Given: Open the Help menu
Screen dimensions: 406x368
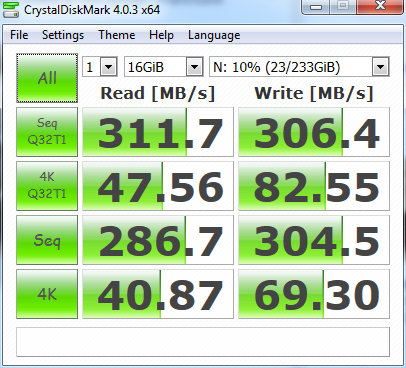Looking at the screenshot, I should pos(161,35).
